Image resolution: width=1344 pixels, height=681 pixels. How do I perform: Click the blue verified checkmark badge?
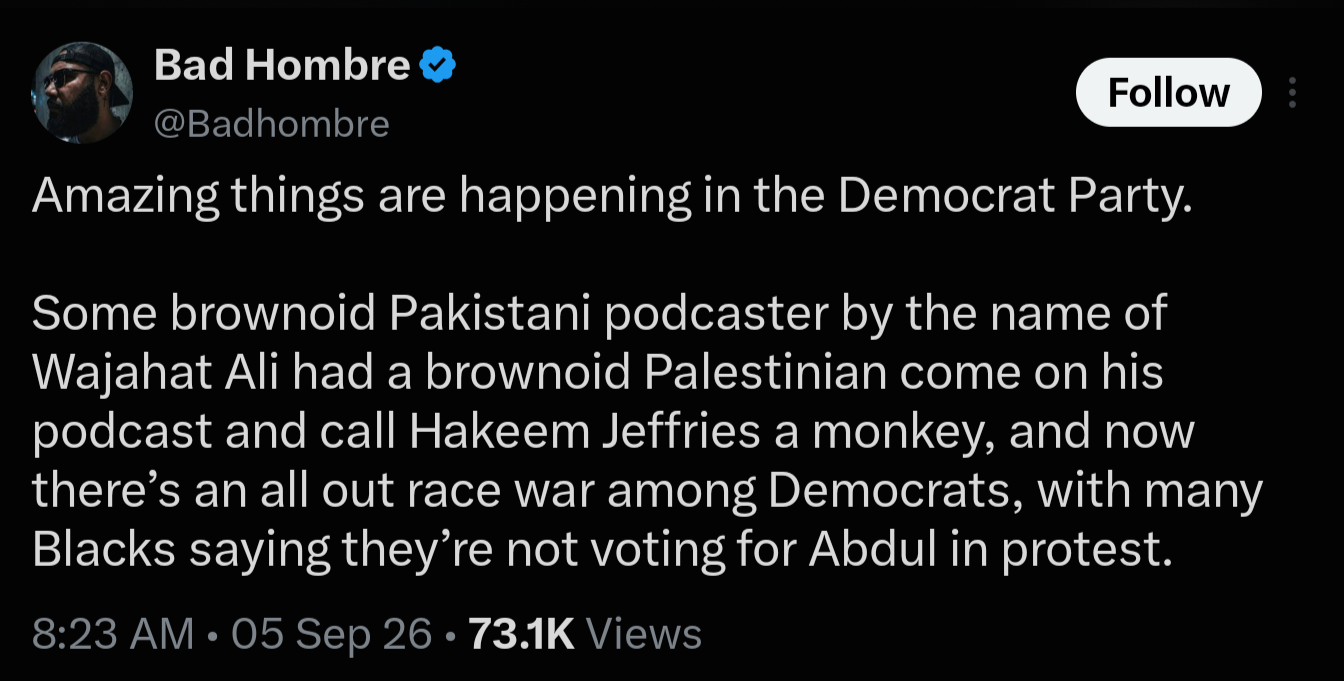point(437,66)
